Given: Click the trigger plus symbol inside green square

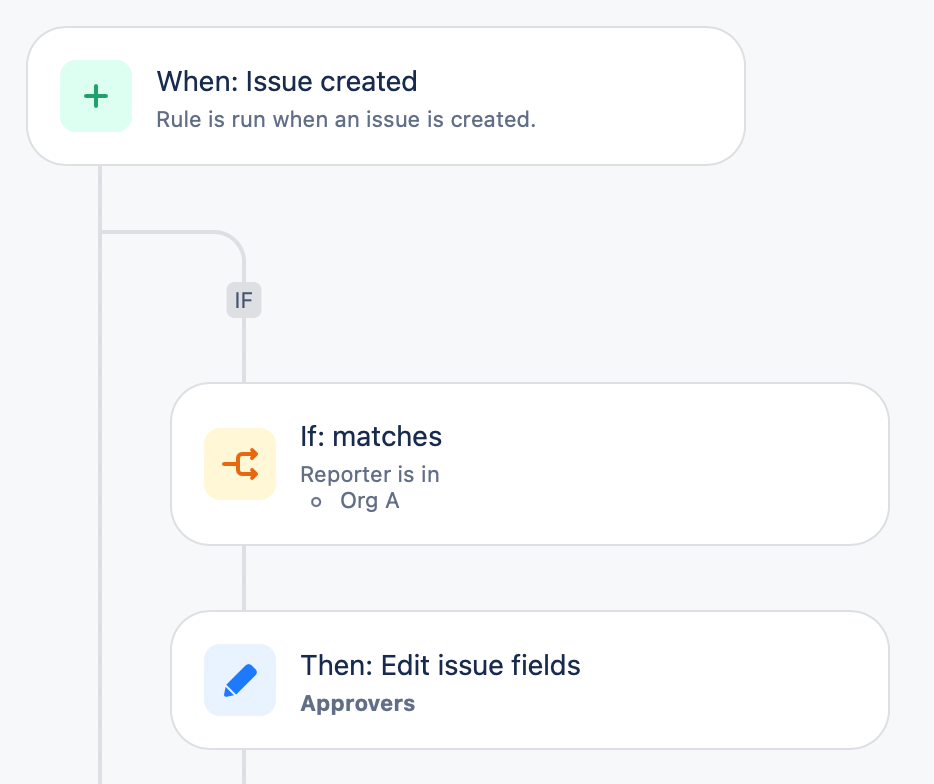Looking at the screenshot, I should click(96, 96).
